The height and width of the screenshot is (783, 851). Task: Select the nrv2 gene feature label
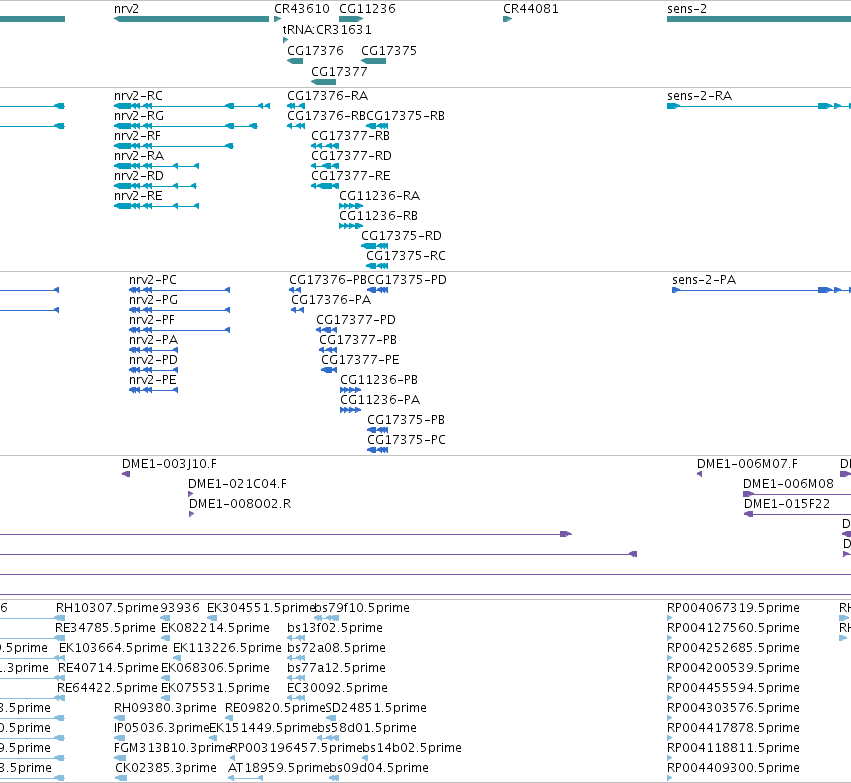tap(126, 9)
